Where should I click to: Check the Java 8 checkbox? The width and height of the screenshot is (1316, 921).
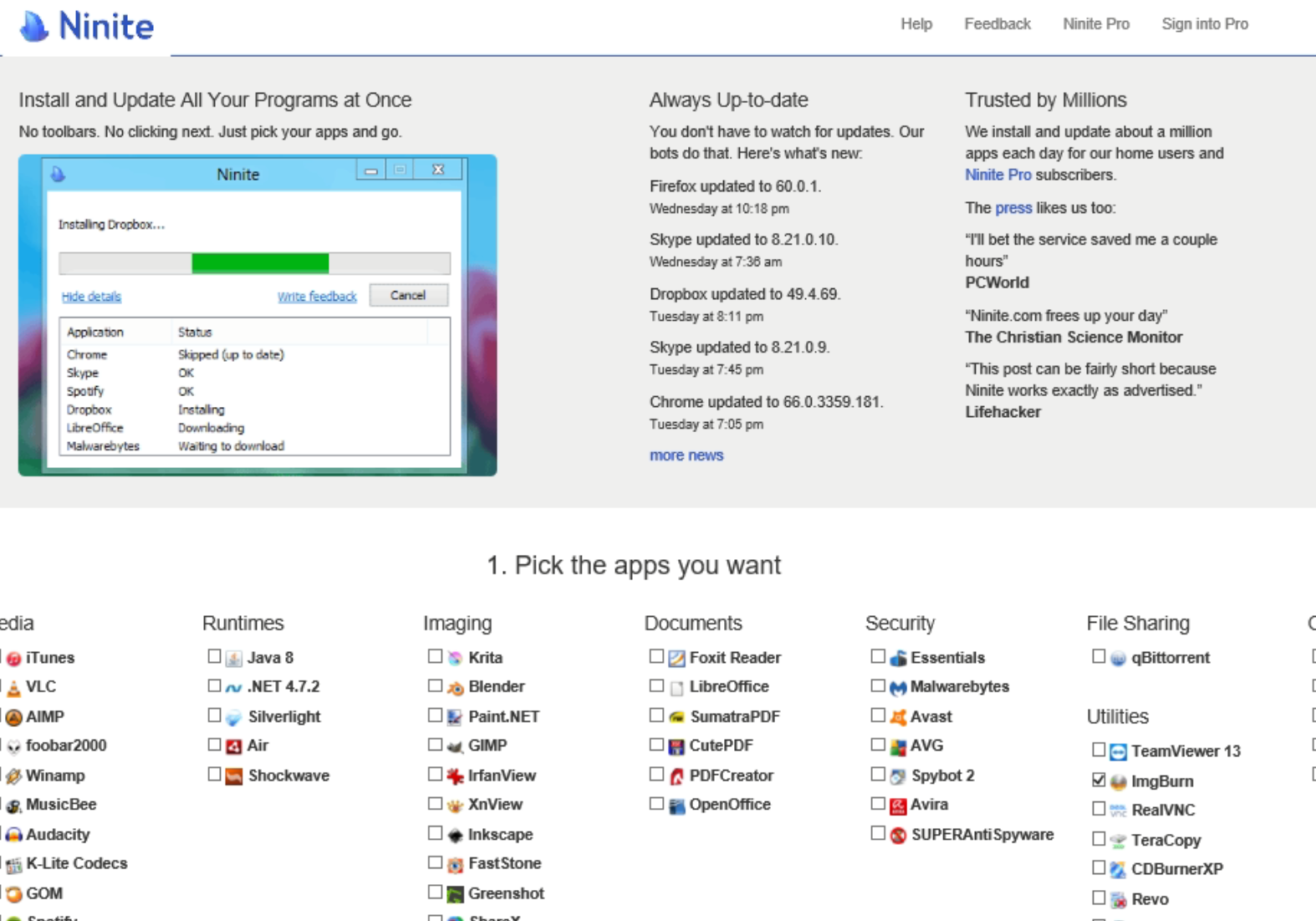click(x=214, y=657)
